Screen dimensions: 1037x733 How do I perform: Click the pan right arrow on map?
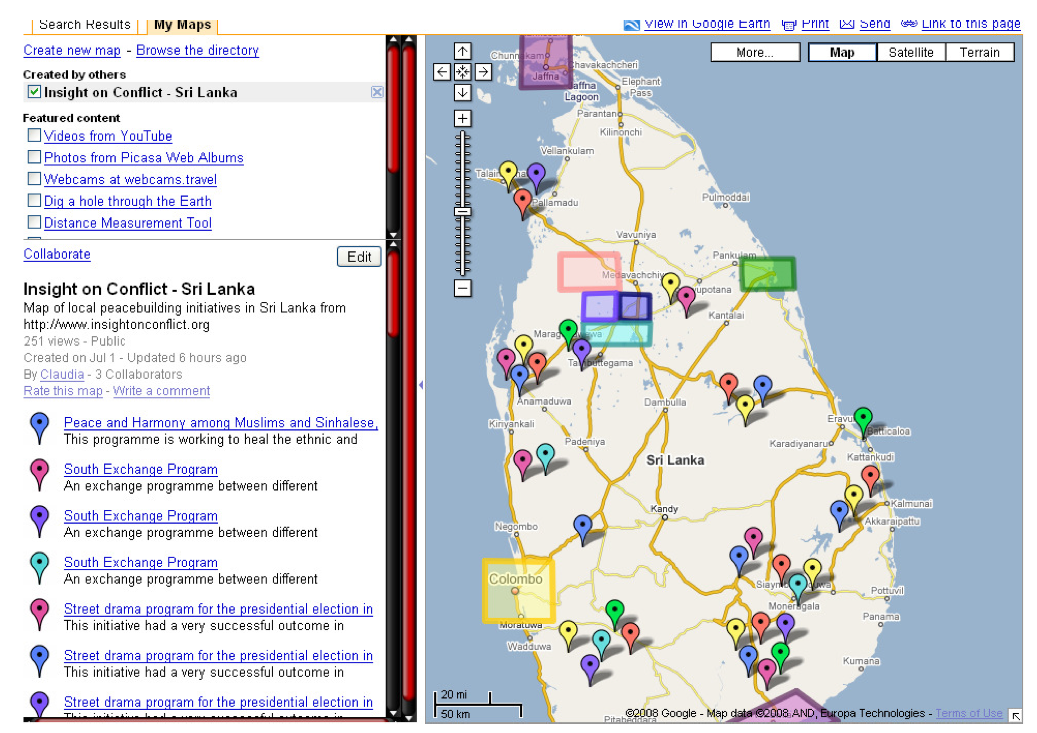[482, 72]
